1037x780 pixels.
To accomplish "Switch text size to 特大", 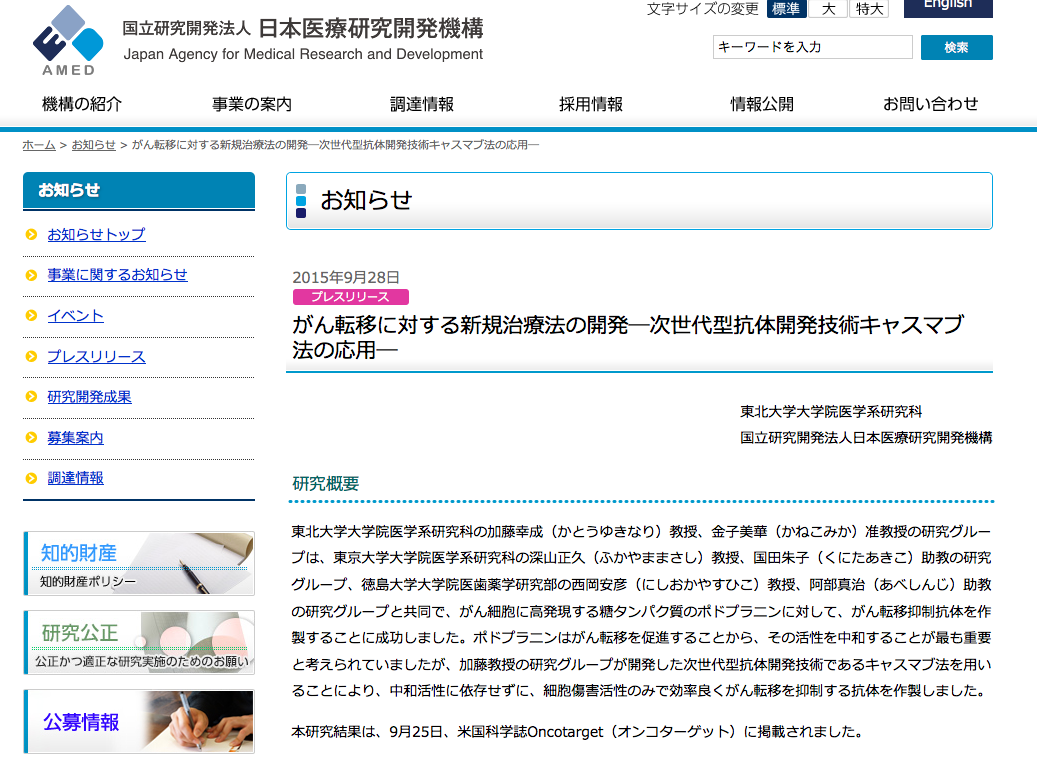I will pyautogui.click(x=869, y=9).
